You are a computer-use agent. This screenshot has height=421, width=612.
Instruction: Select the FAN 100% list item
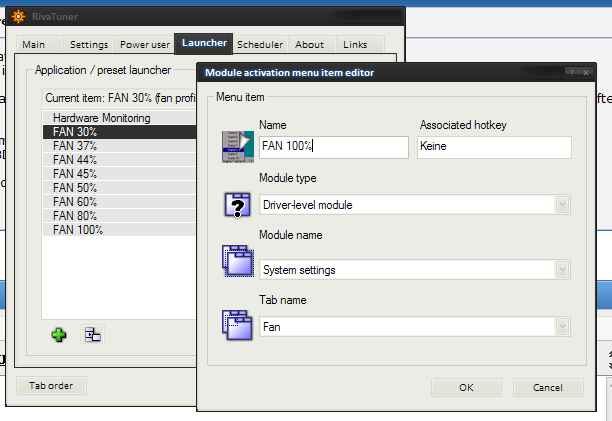click(x=119, y=230)
